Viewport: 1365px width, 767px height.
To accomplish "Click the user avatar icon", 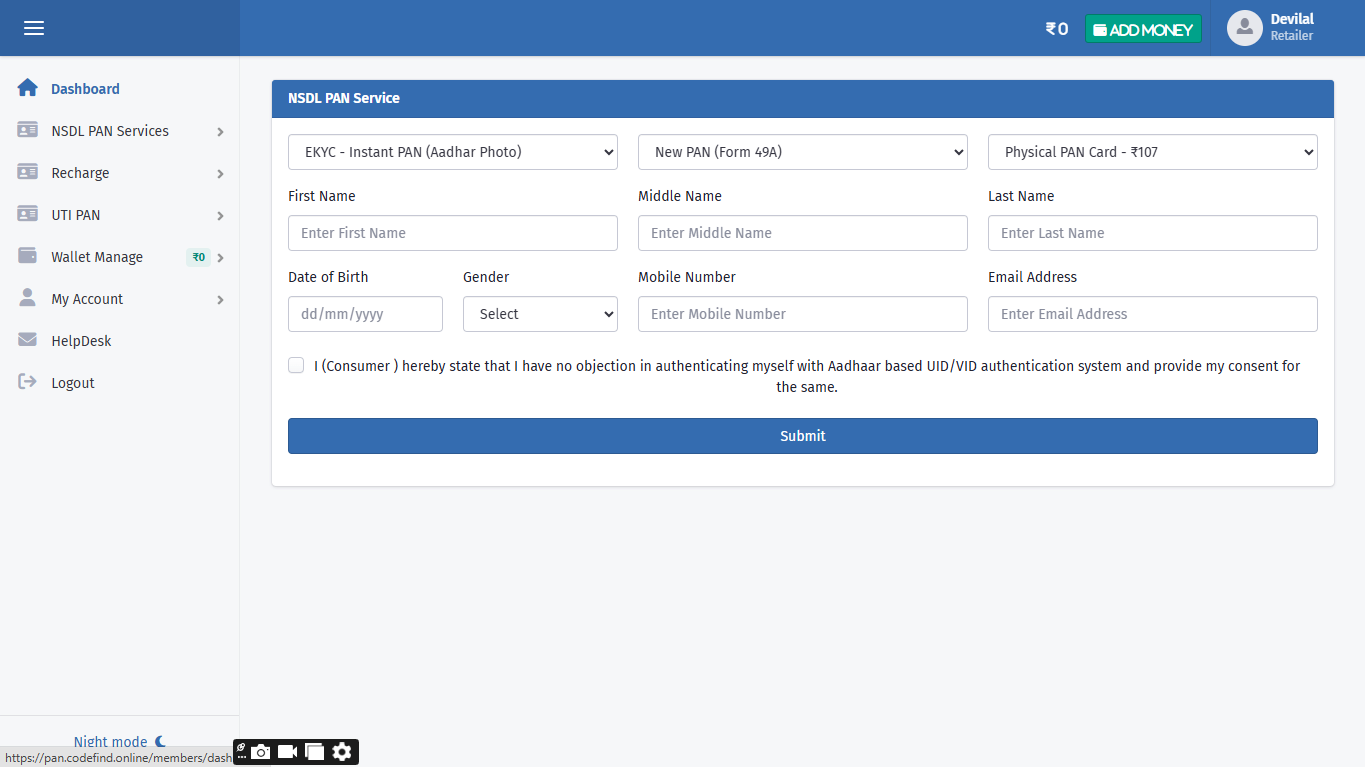I will [x=1245, y=28].
